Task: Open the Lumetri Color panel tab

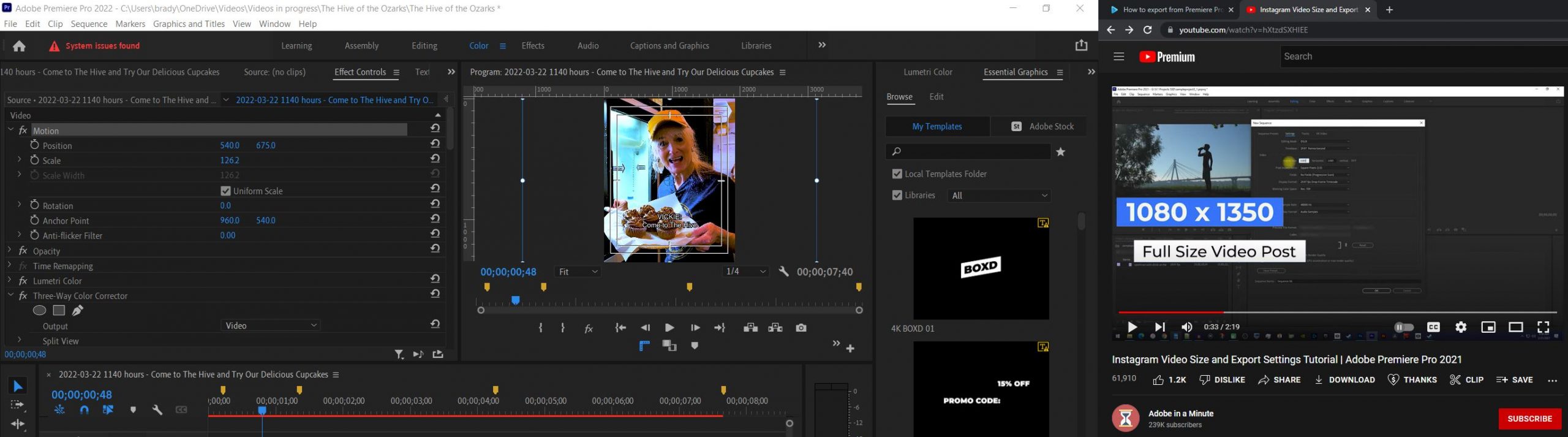Action: click(x=928, y=72)
